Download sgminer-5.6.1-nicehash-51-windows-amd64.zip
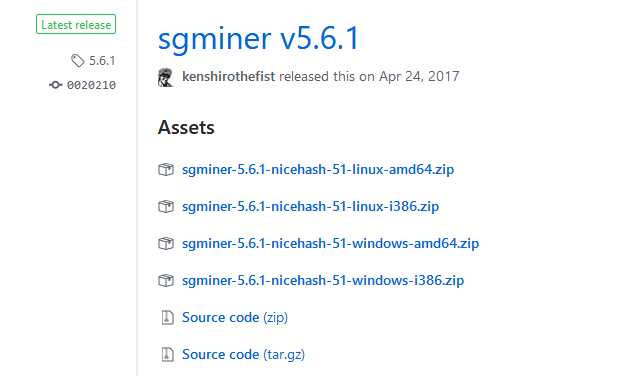The image size is (618, 376). [x=330, y=244]
